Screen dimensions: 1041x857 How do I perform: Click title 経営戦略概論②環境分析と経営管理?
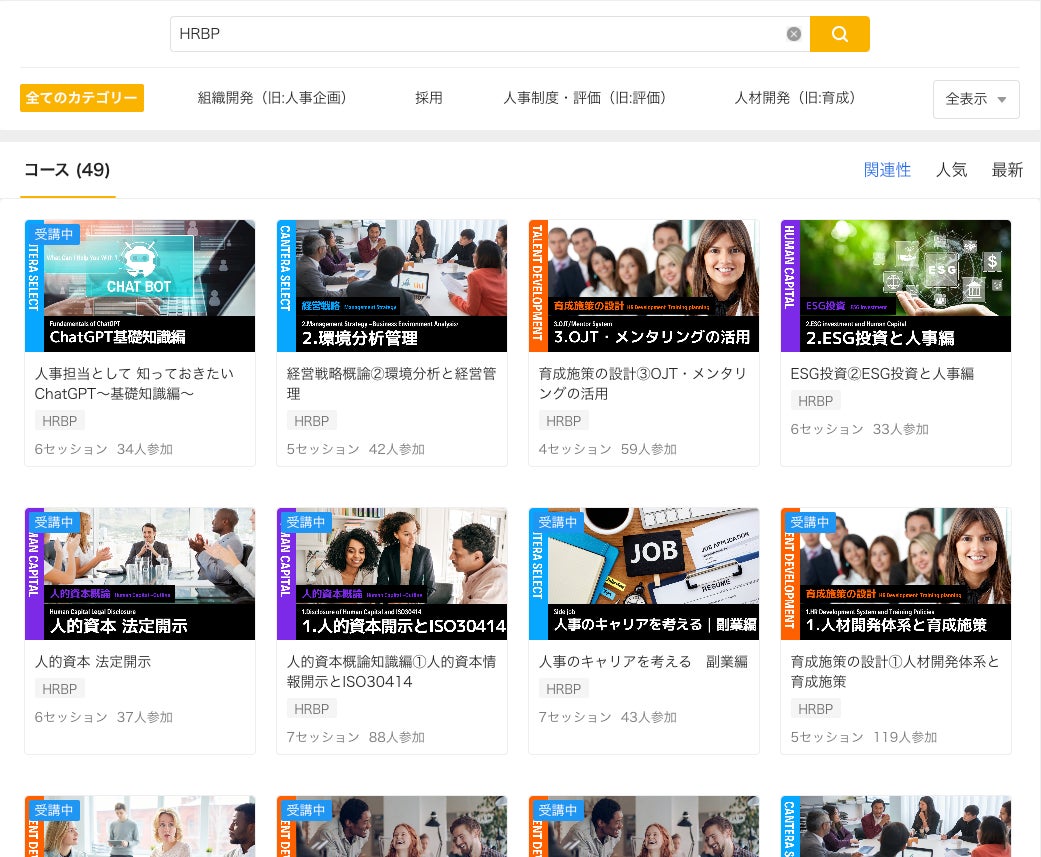[391, 384]
